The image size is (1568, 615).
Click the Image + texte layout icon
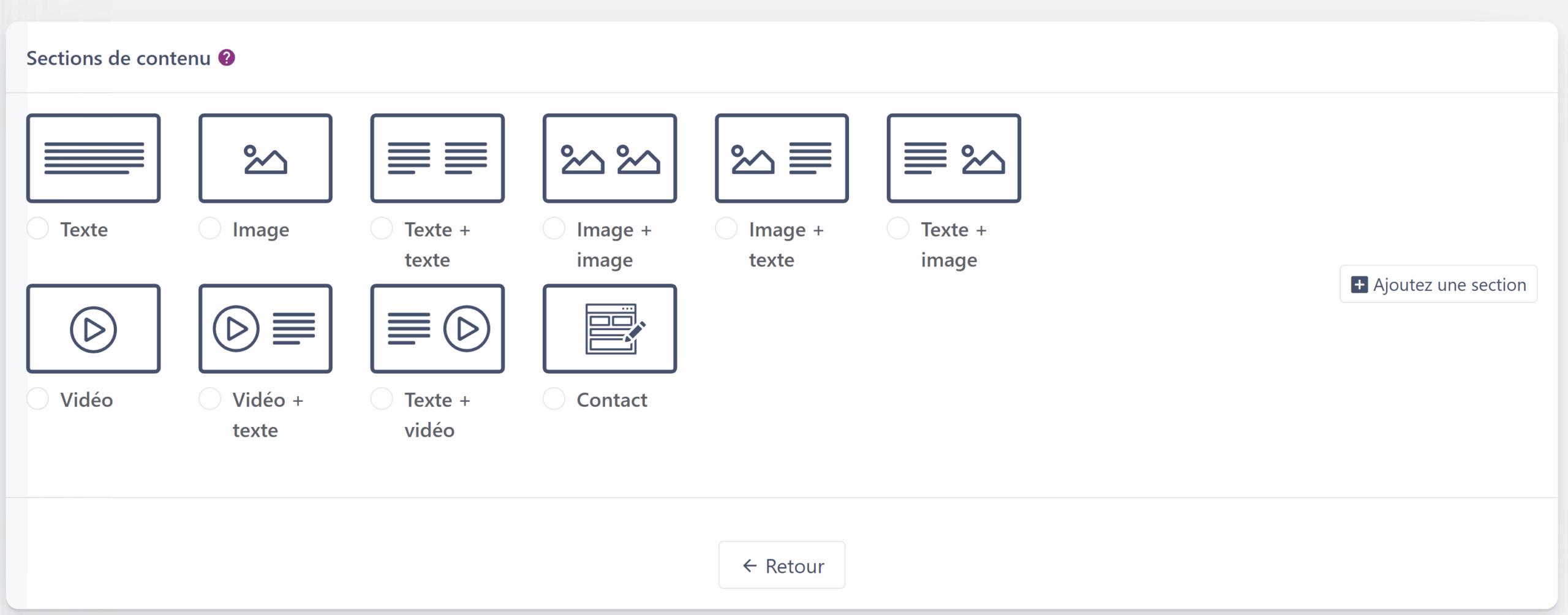pos(782,158)
